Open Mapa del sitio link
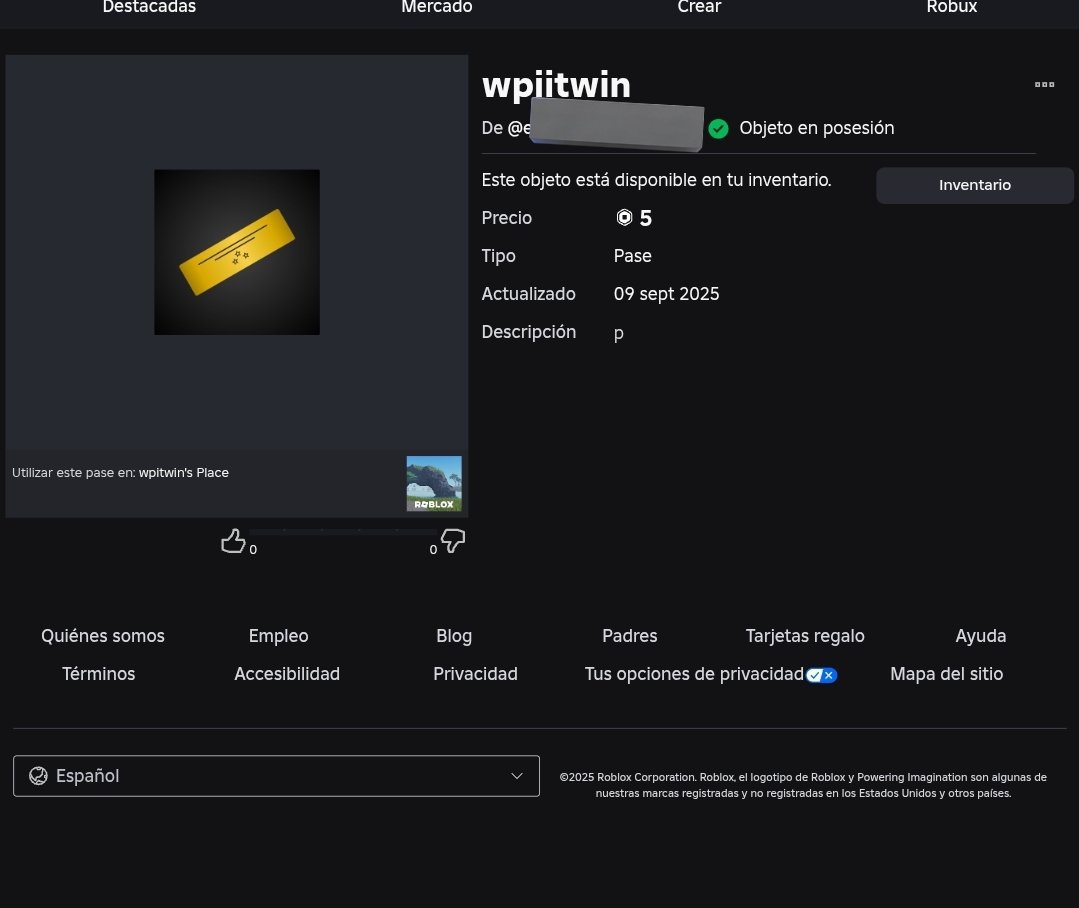This screenshot has width=1079, height=908. (x=946, y=674)
